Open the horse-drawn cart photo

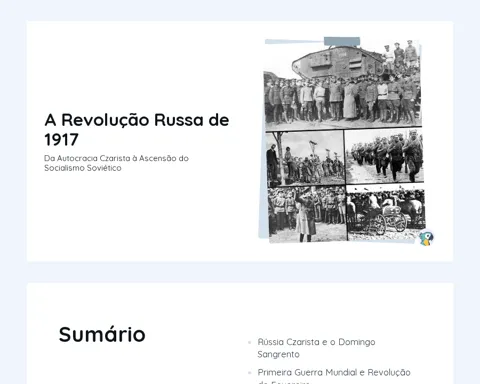[x=386, y=212]
